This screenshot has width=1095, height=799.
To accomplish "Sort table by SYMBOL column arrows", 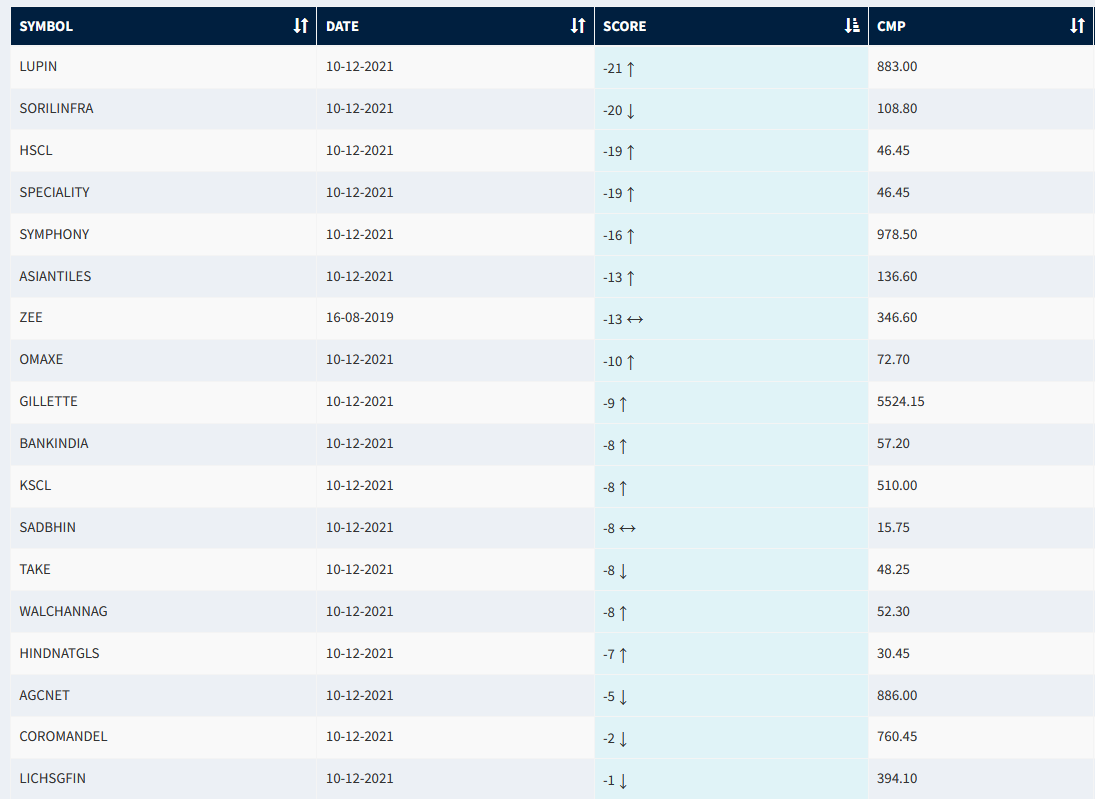I will (x=300, y=26).
